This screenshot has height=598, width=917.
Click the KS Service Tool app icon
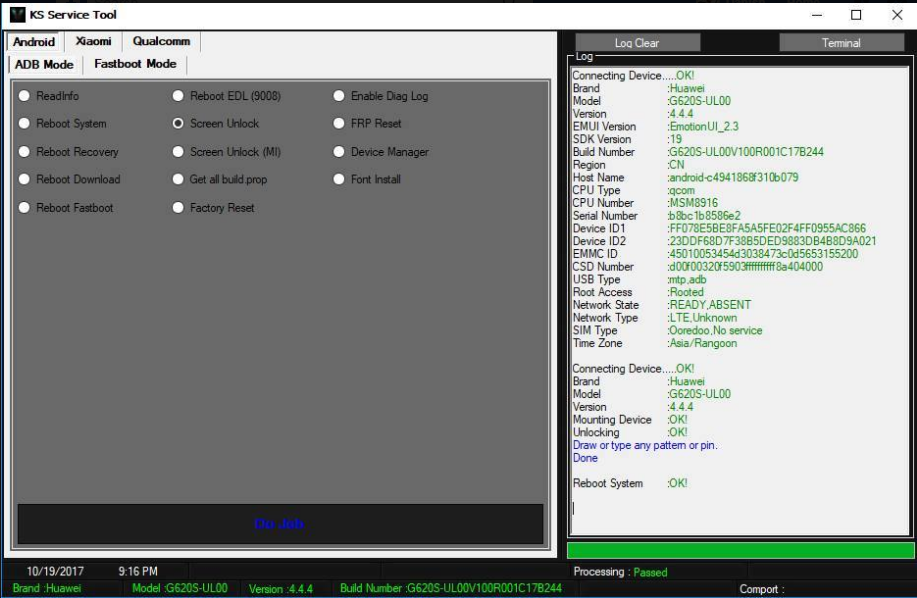click(18, 15)
